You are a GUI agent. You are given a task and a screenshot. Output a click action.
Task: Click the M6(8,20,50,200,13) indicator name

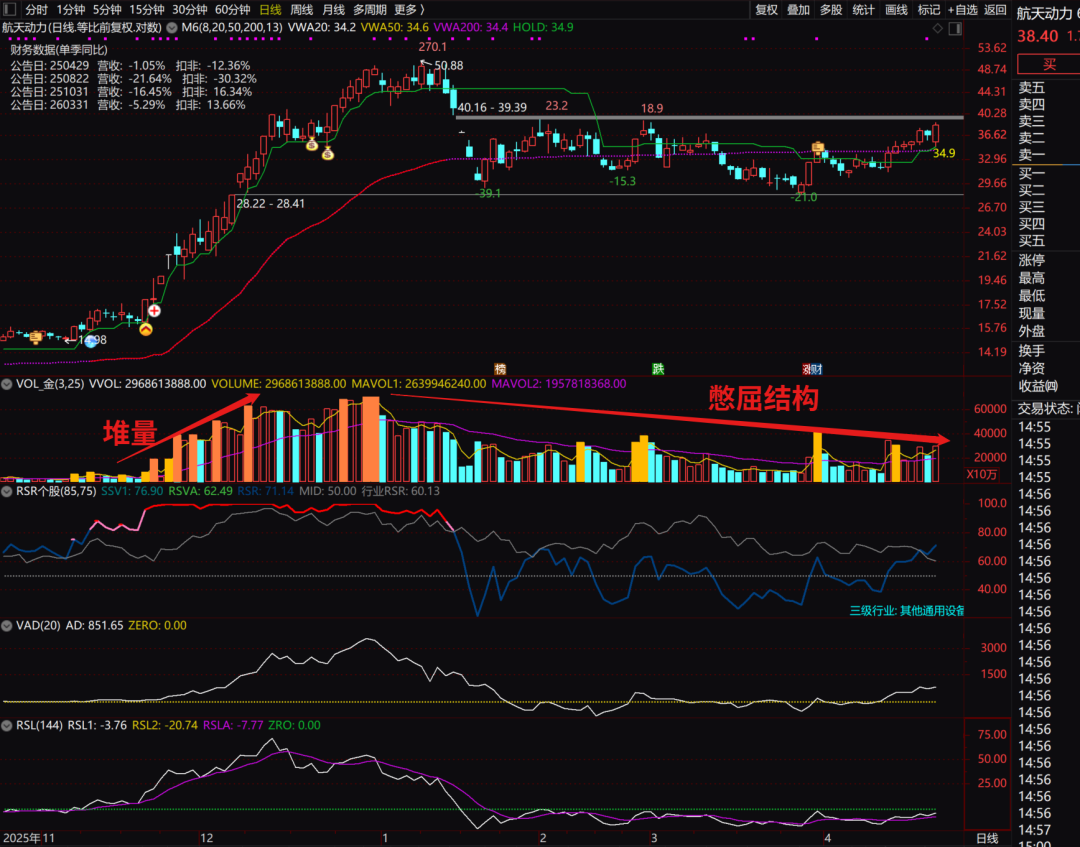pyautogui.click(x=232, y=28)
